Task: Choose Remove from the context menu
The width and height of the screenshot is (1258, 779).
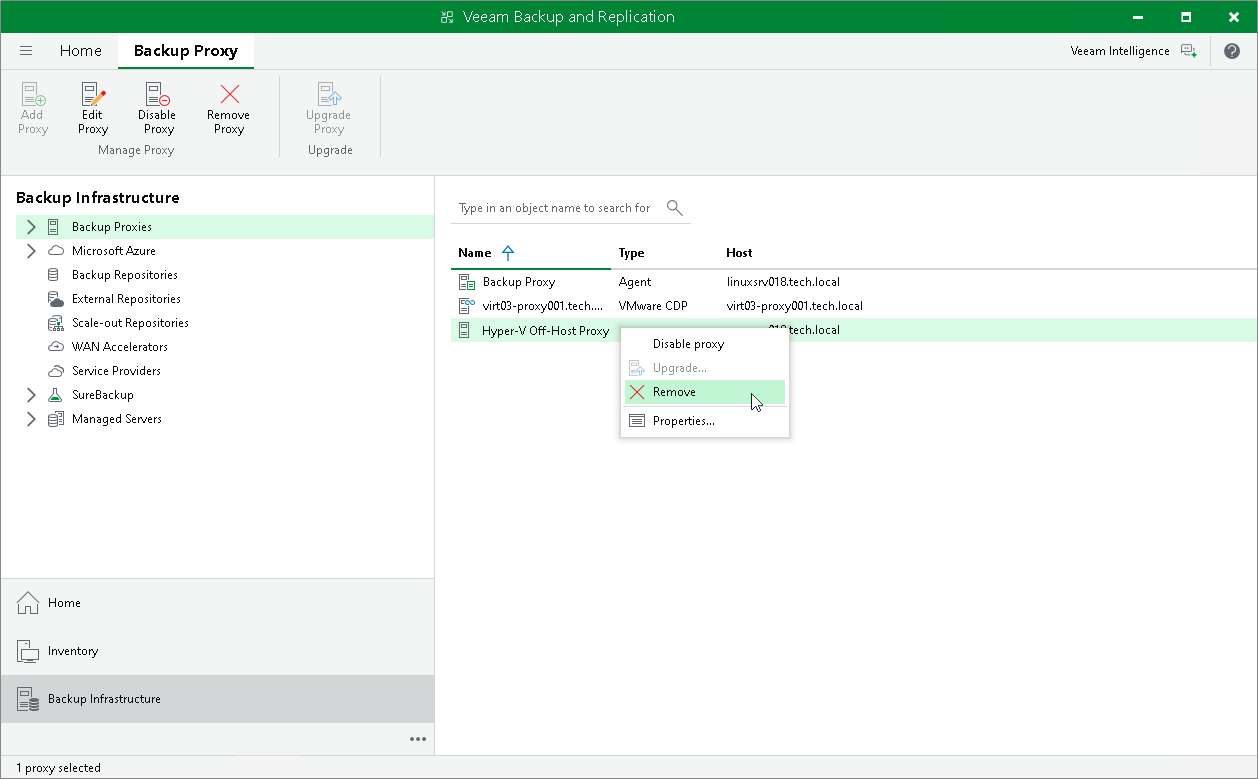Action: (x=705, y=392)
